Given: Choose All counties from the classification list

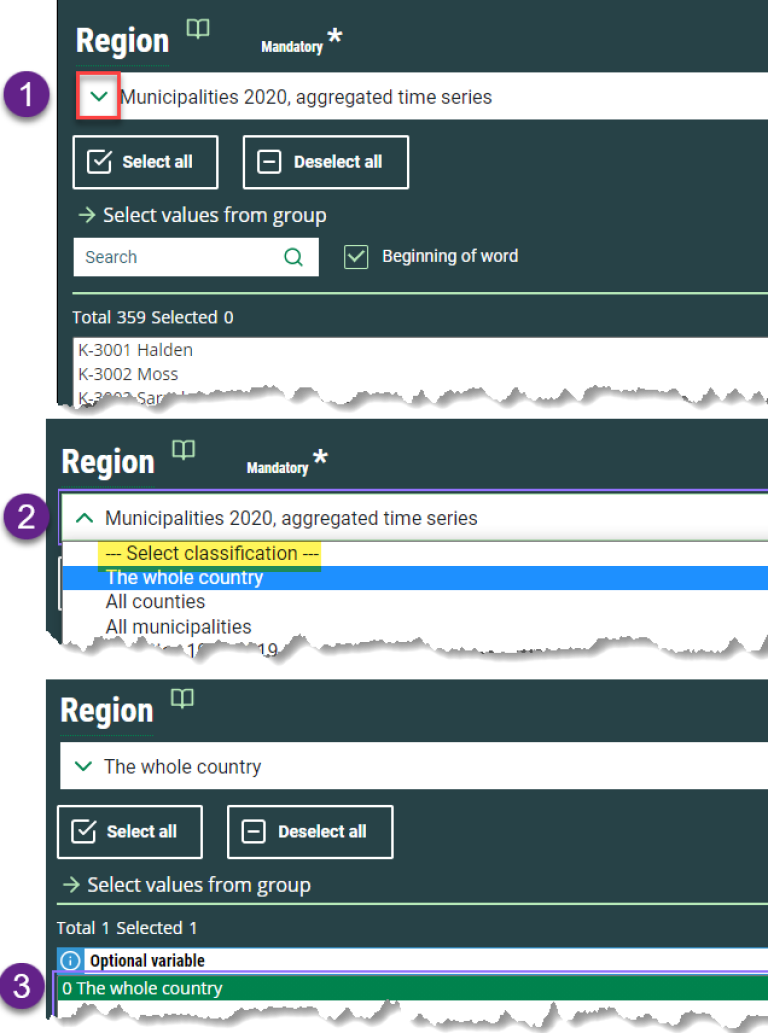Looking at the screenshot, I should 155,602.
